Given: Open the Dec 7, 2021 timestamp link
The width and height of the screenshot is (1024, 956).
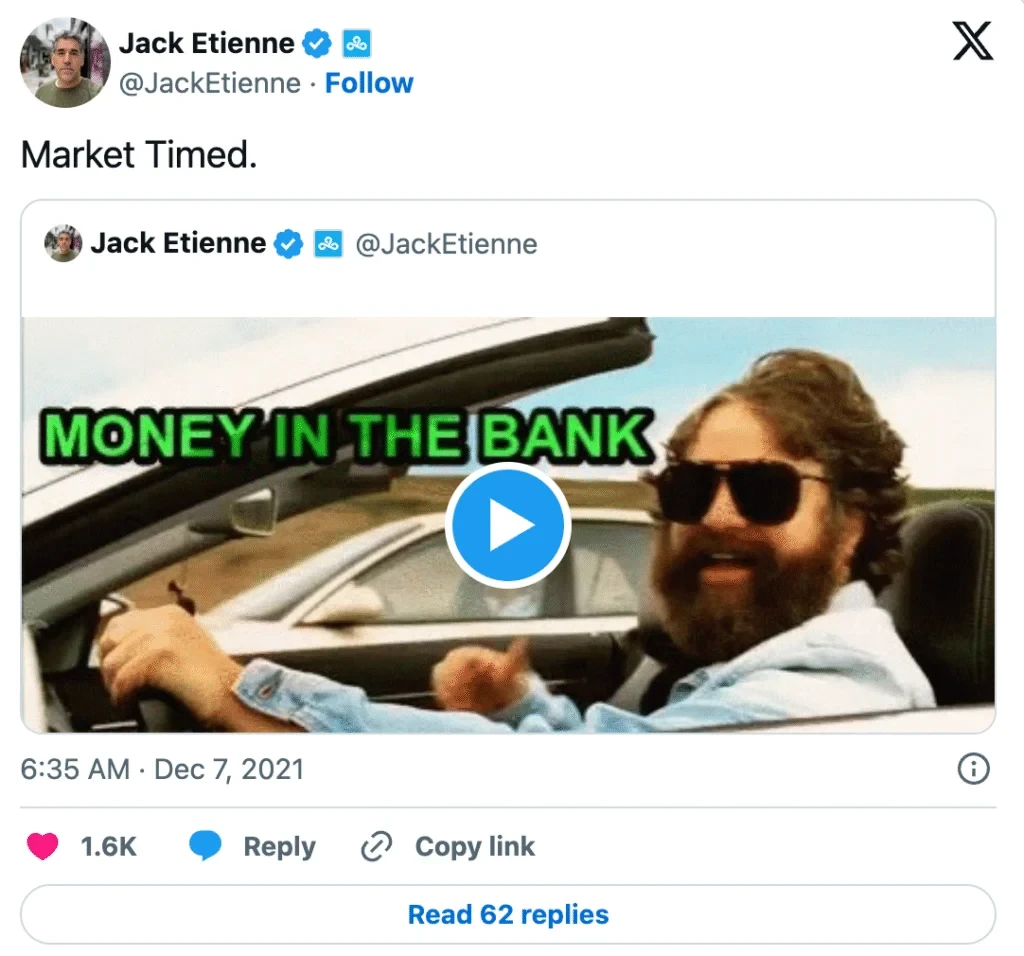Looking at the screenshot, I should (163, 769).
